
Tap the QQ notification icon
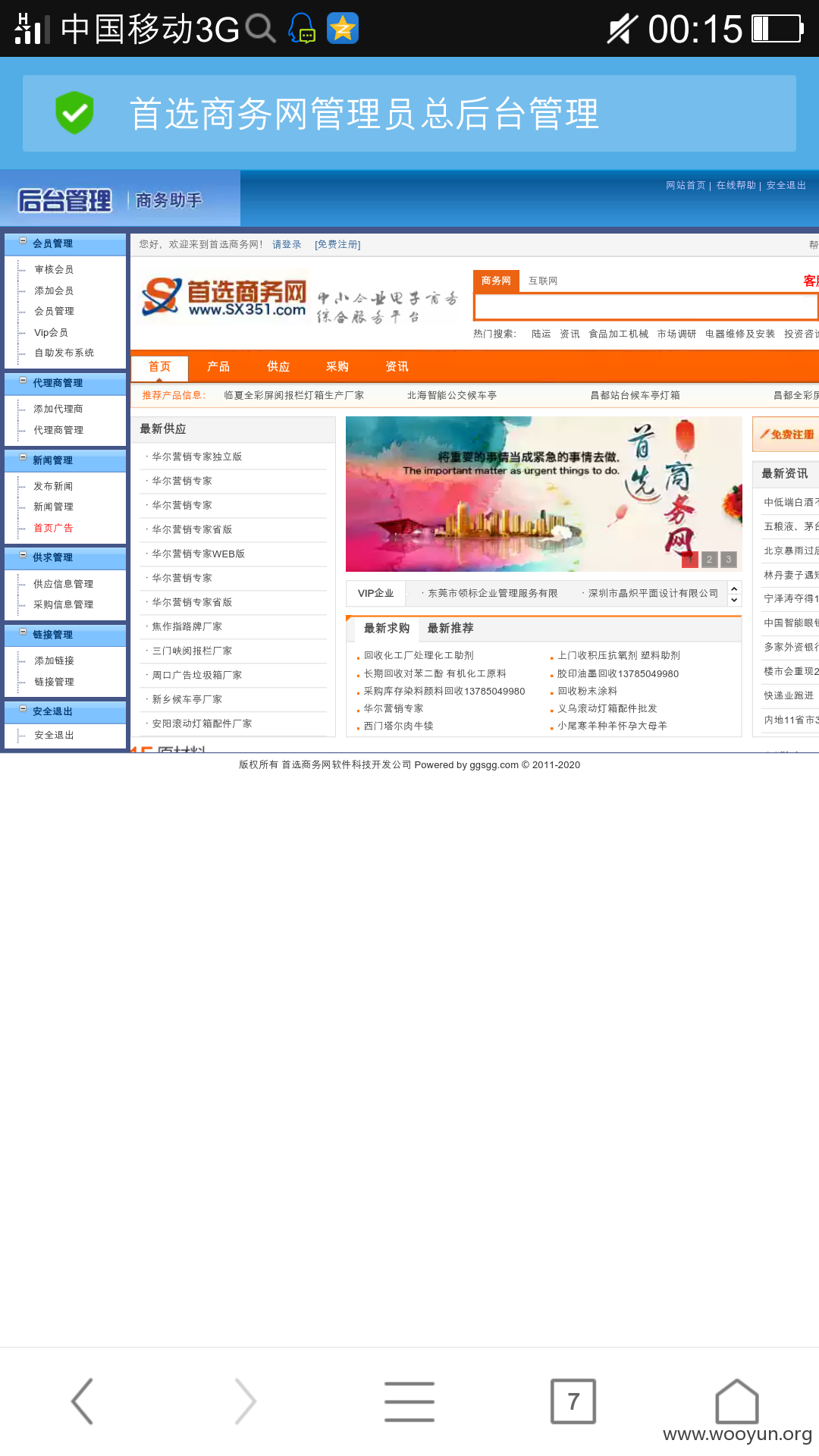tap(302, 29)
